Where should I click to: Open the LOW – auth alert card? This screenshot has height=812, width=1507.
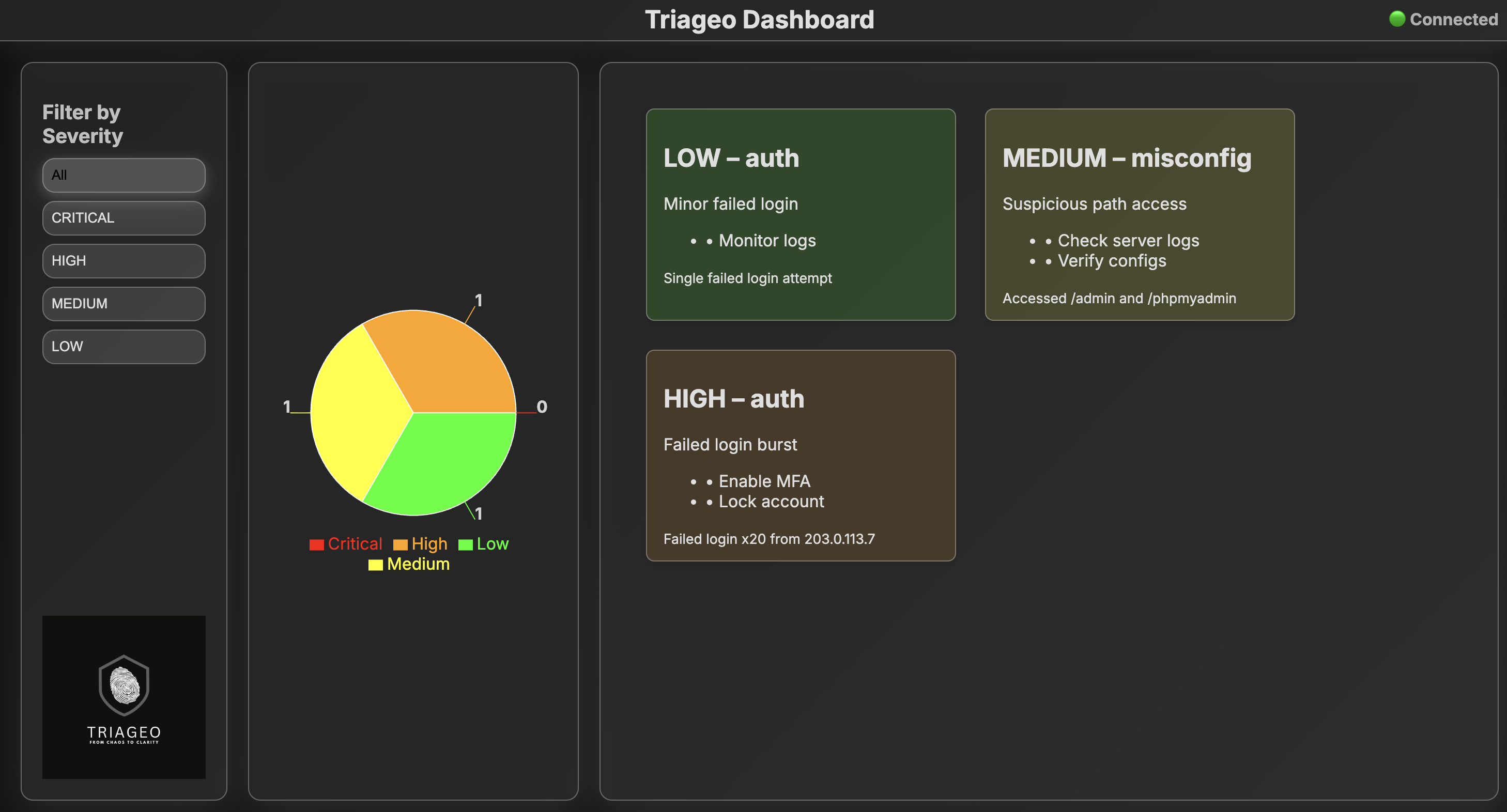(x=801, y=214)
